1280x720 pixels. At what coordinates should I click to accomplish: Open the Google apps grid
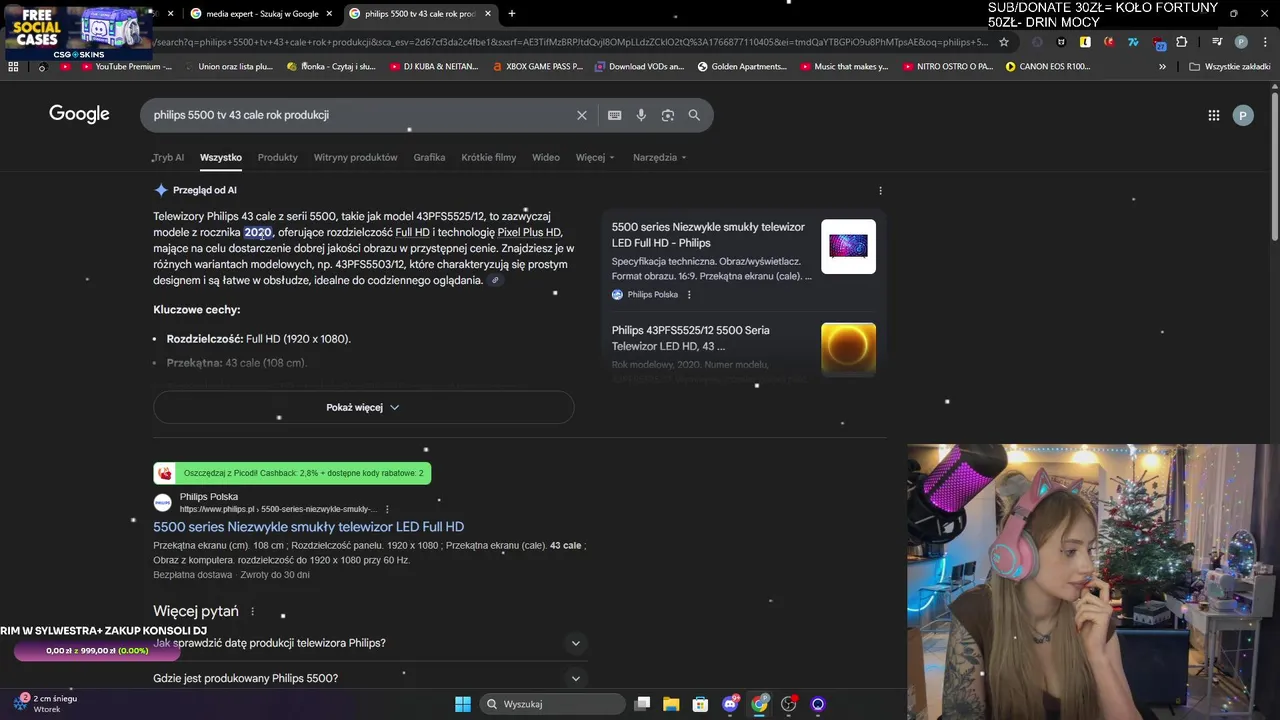tap(1213, 115)
